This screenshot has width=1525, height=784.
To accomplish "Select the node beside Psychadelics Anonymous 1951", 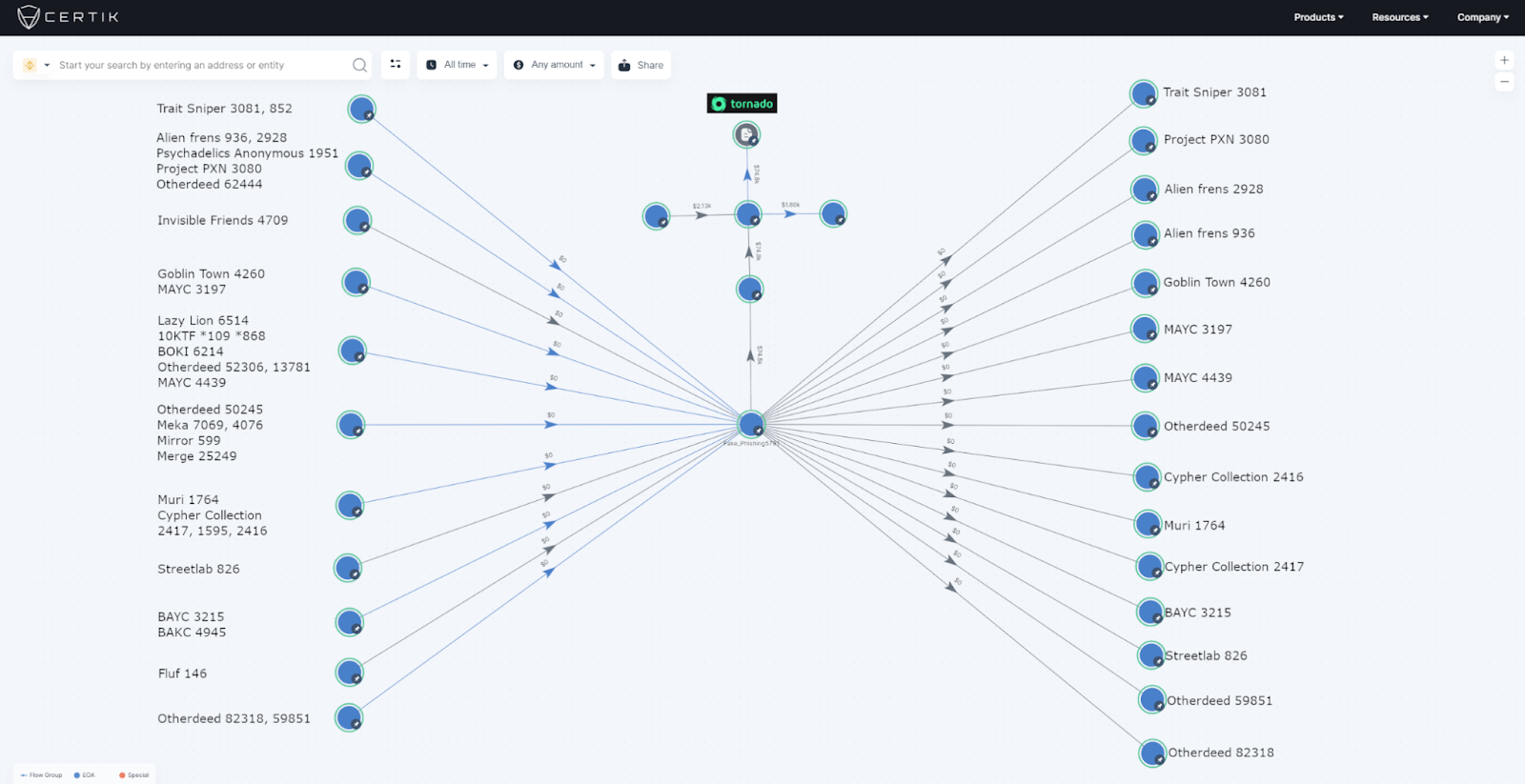I will [x=359, y=166].
